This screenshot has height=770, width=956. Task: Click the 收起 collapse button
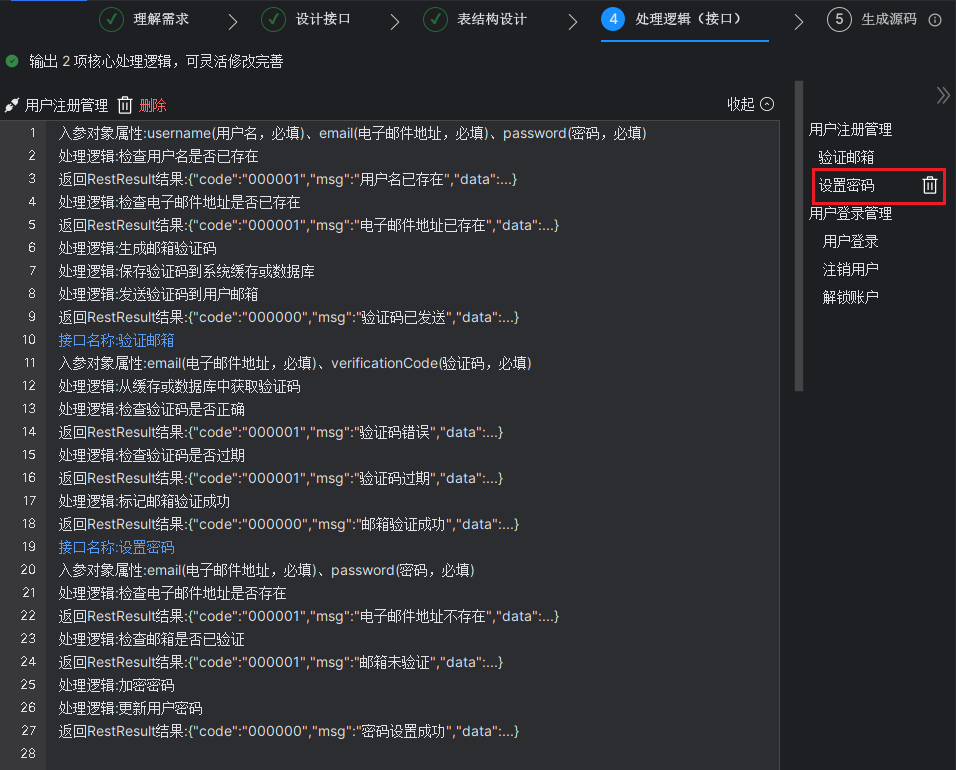741,104
